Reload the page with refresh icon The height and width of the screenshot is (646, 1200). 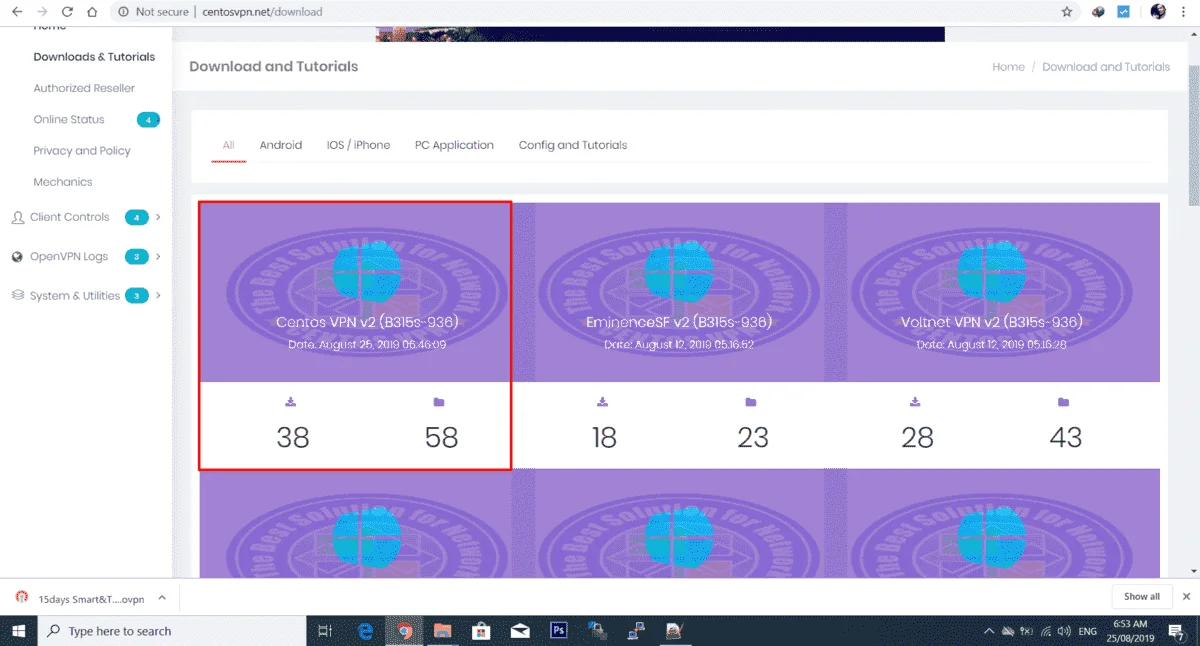pos(67,12)
